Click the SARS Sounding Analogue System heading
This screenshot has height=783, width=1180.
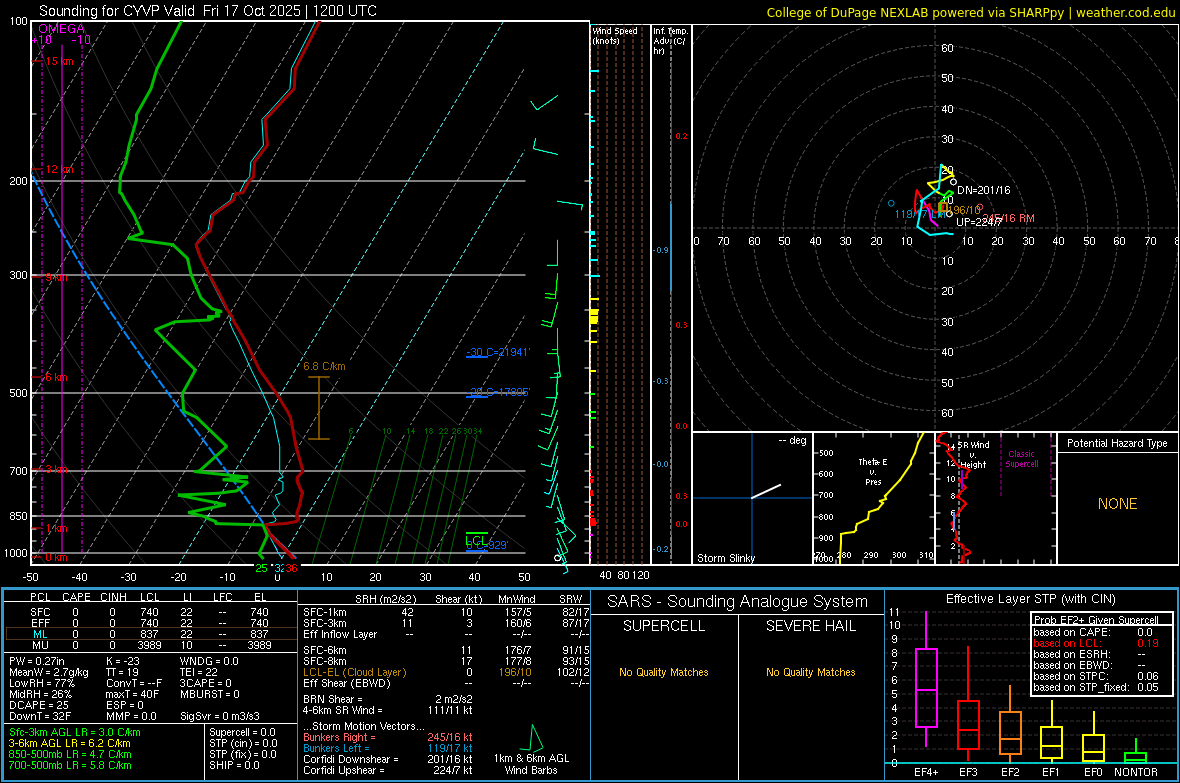point(738,602)
